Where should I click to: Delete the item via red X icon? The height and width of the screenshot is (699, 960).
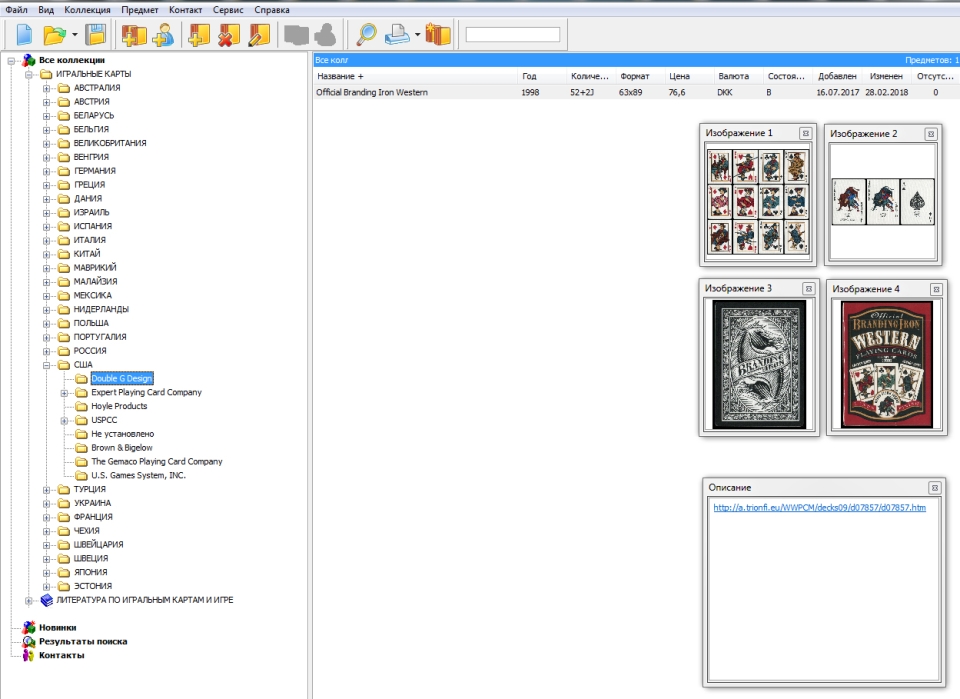pos(228,35)
